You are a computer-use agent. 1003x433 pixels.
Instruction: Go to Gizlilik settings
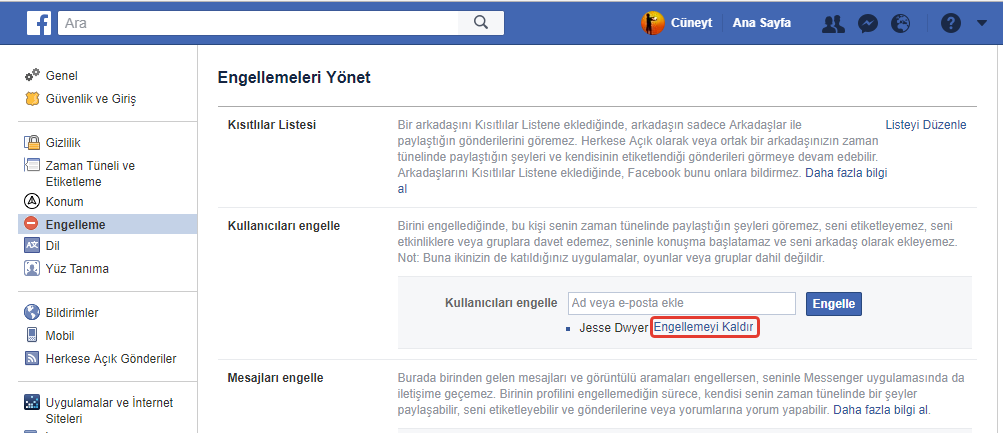63,143
